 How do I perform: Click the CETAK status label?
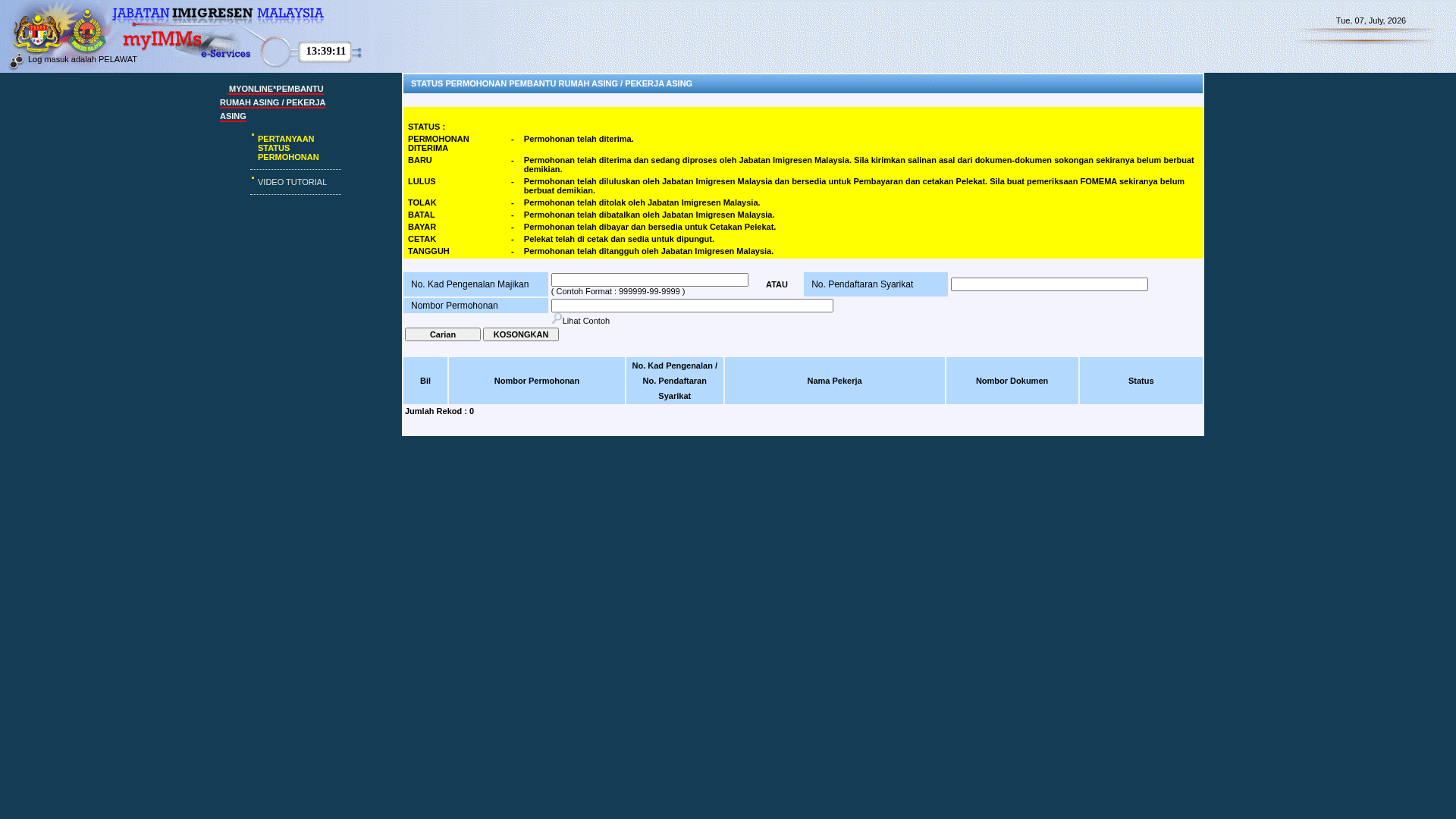[422, 239]
